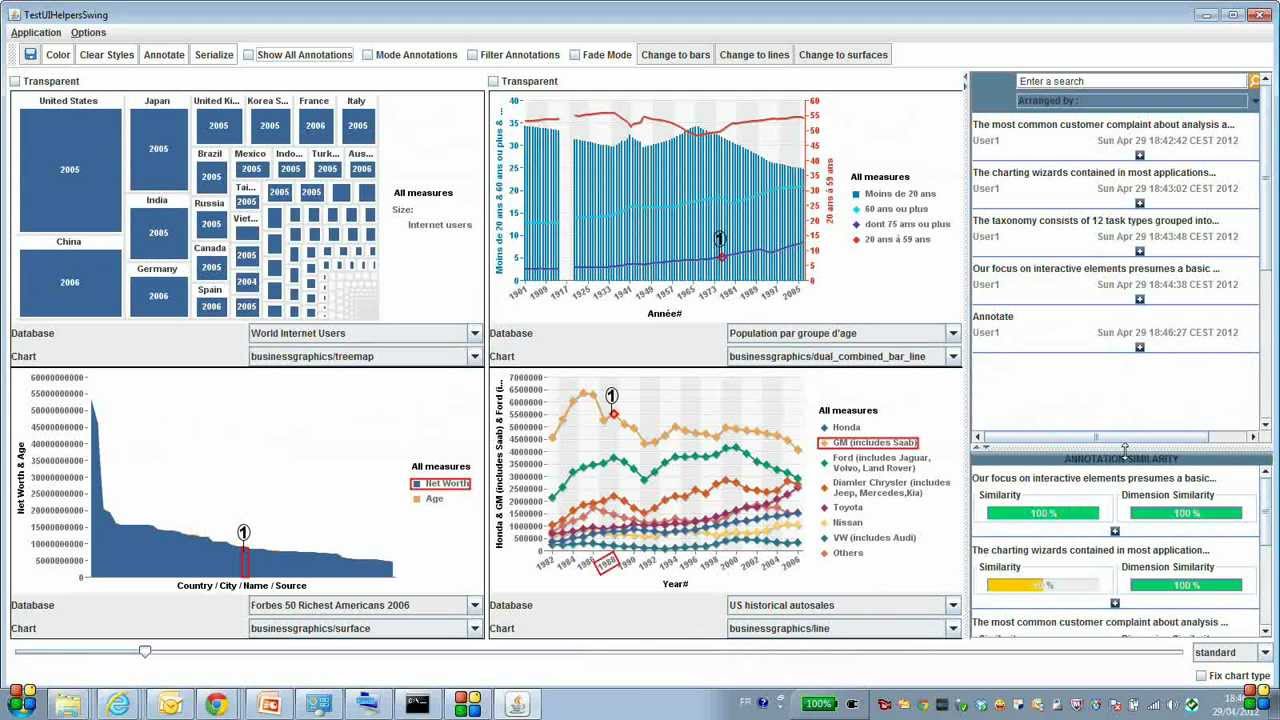1280x720 pixels.
Task: Expand the 'Annotate' entry plus icon
Action: [x=1139, y=347]
